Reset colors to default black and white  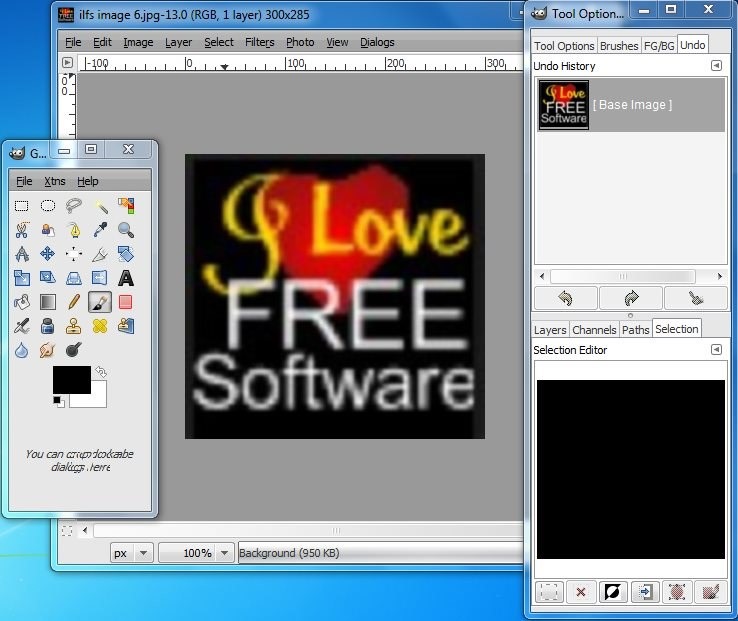point(59,402)
